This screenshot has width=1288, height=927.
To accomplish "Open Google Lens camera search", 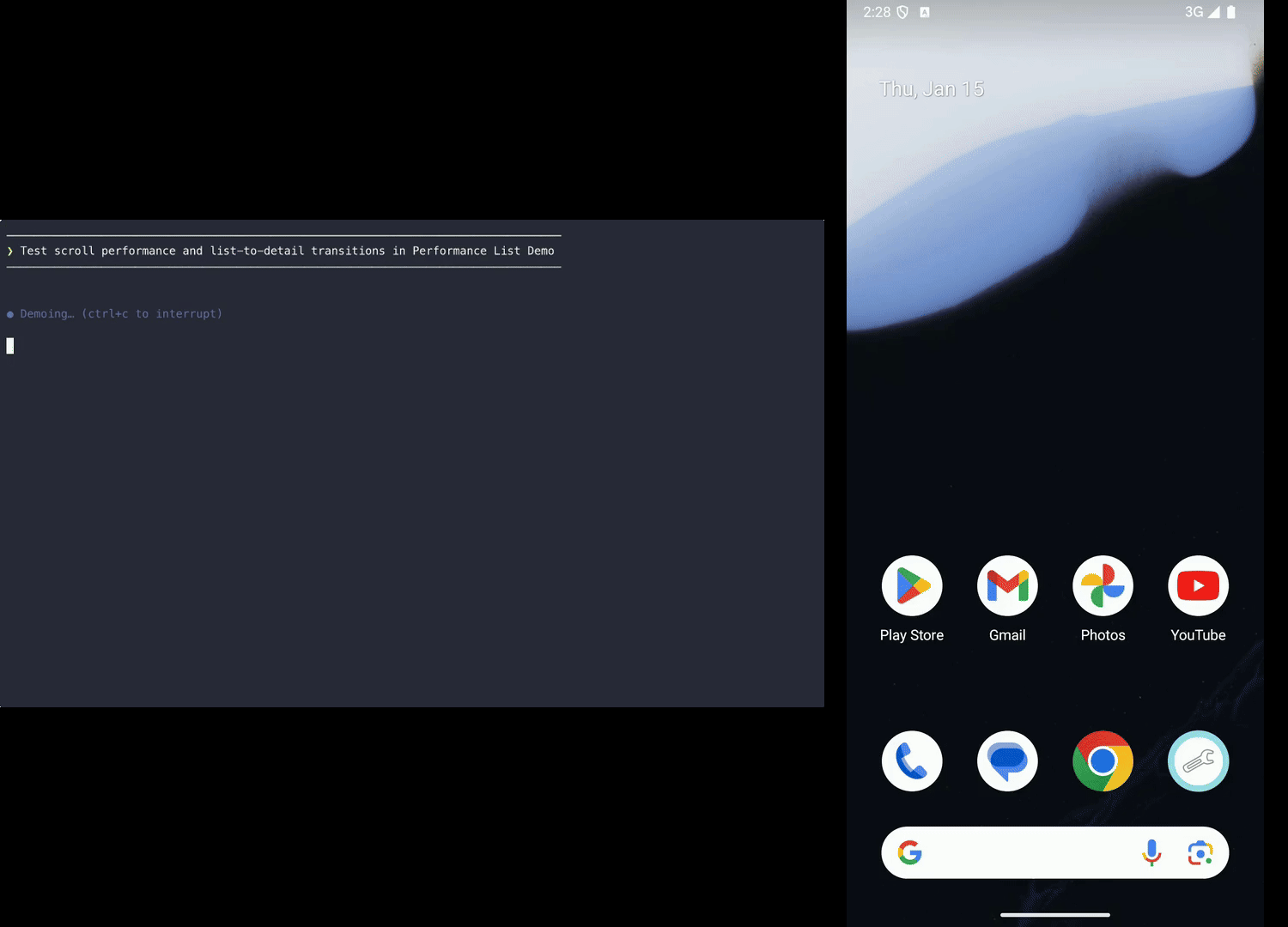I will pos(1200,852).
